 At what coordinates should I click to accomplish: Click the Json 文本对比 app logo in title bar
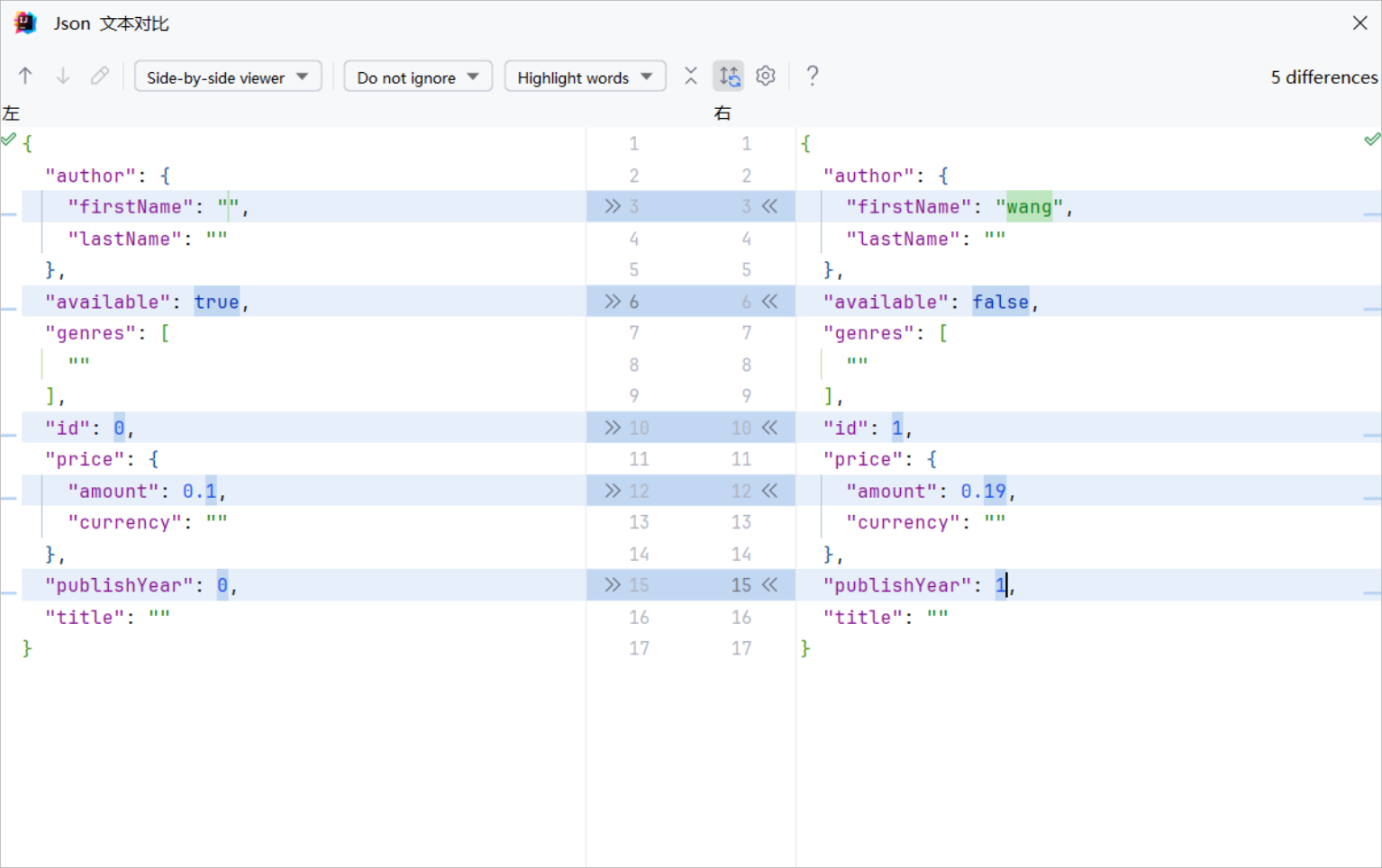(x=24, y=23)
